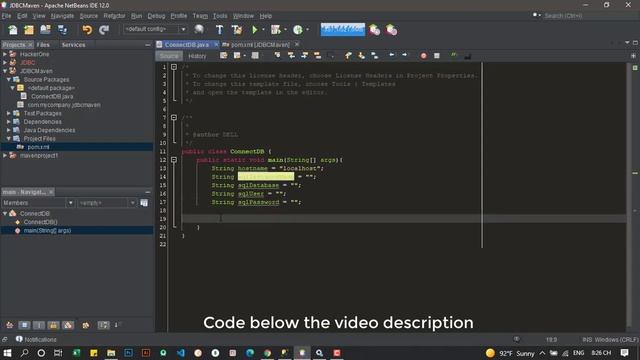This screenshot has height=360, width=640.
Task: Select the Source view button
Action: pos(169,56)
